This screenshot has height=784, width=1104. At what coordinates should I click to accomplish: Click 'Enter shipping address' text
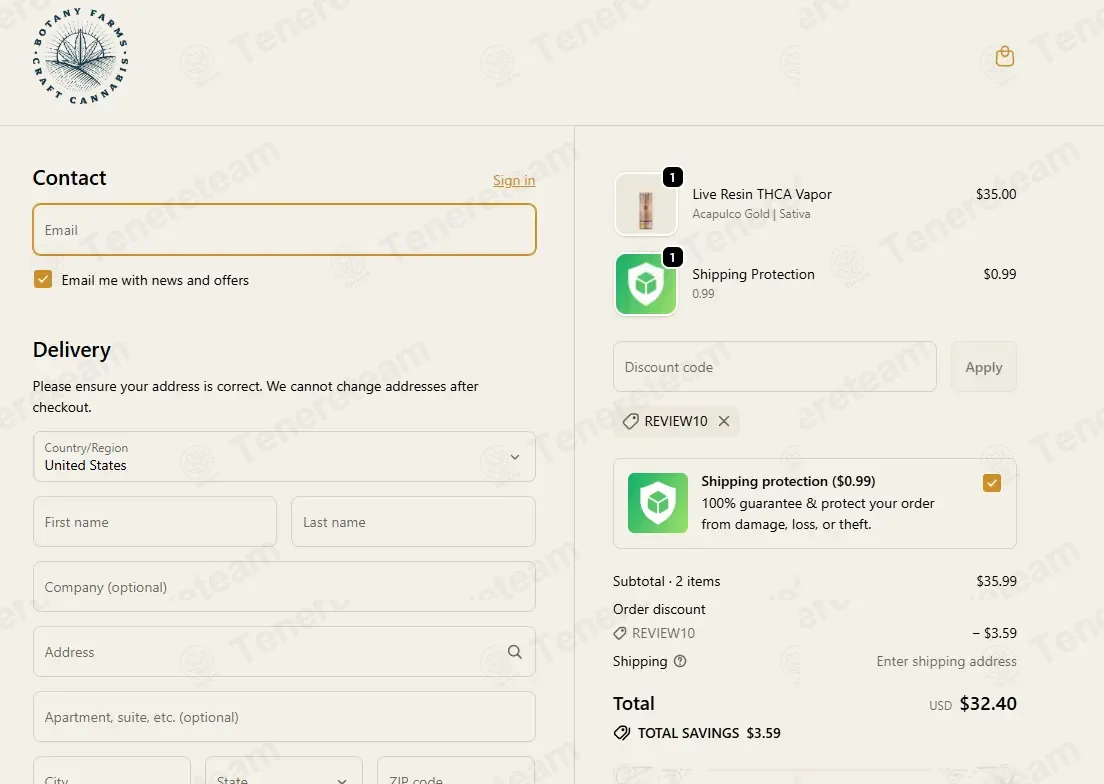[x=946, y=661]
